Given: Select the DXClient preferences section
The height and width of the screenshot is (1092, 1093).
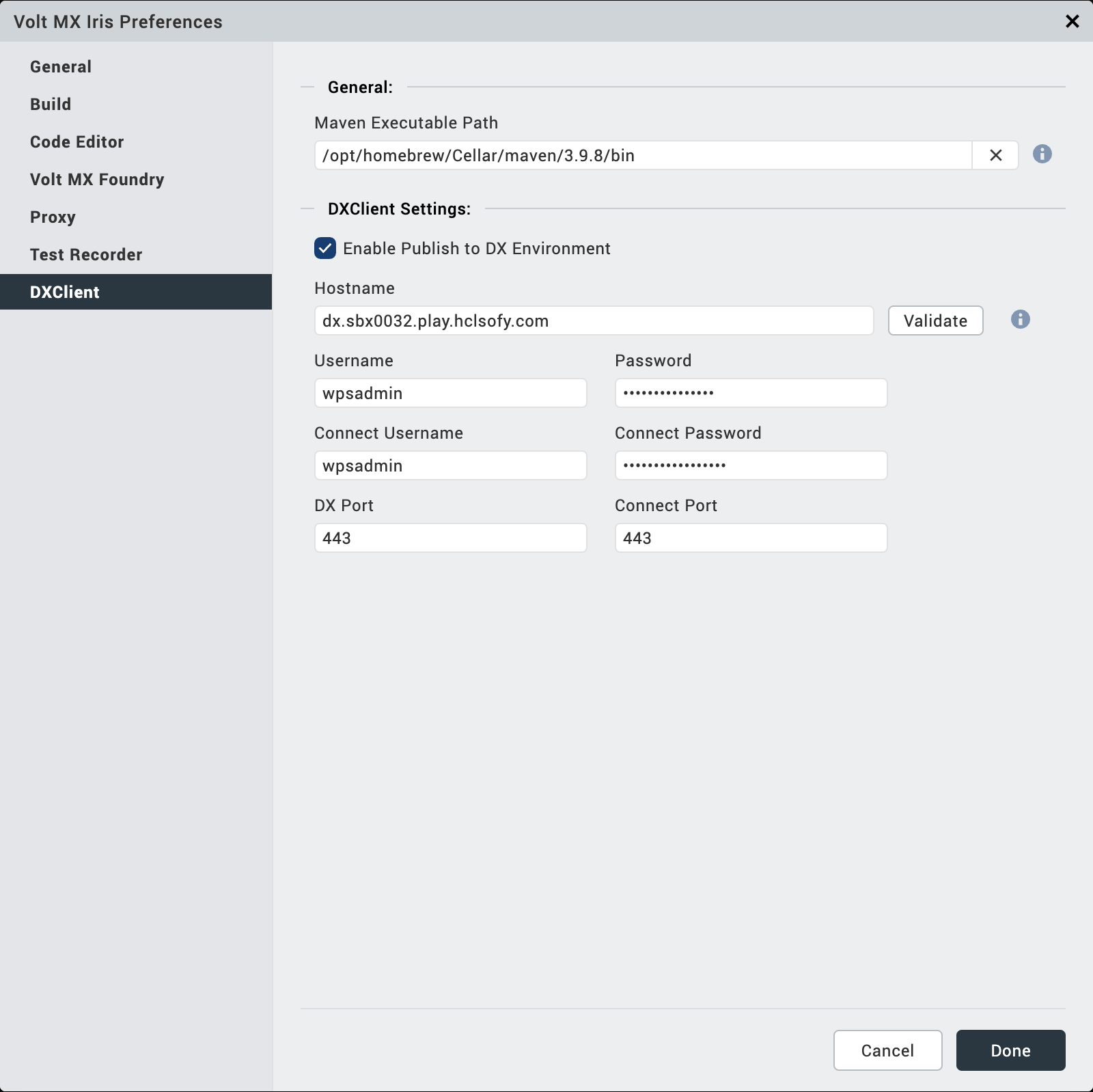Looking at the screenshot, I should click(x=136, y=292).
